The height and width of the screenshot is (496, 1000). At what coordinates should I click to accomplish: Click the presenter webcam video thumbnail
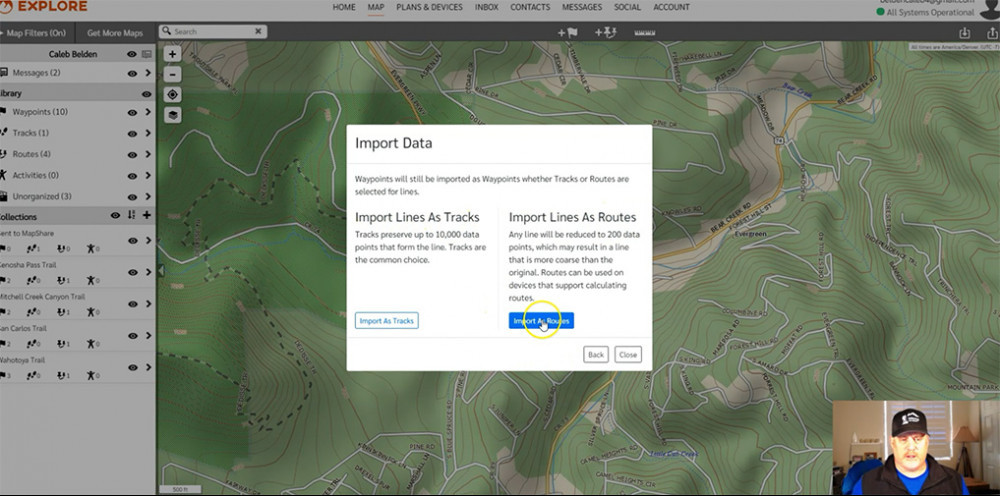(916, 448)
